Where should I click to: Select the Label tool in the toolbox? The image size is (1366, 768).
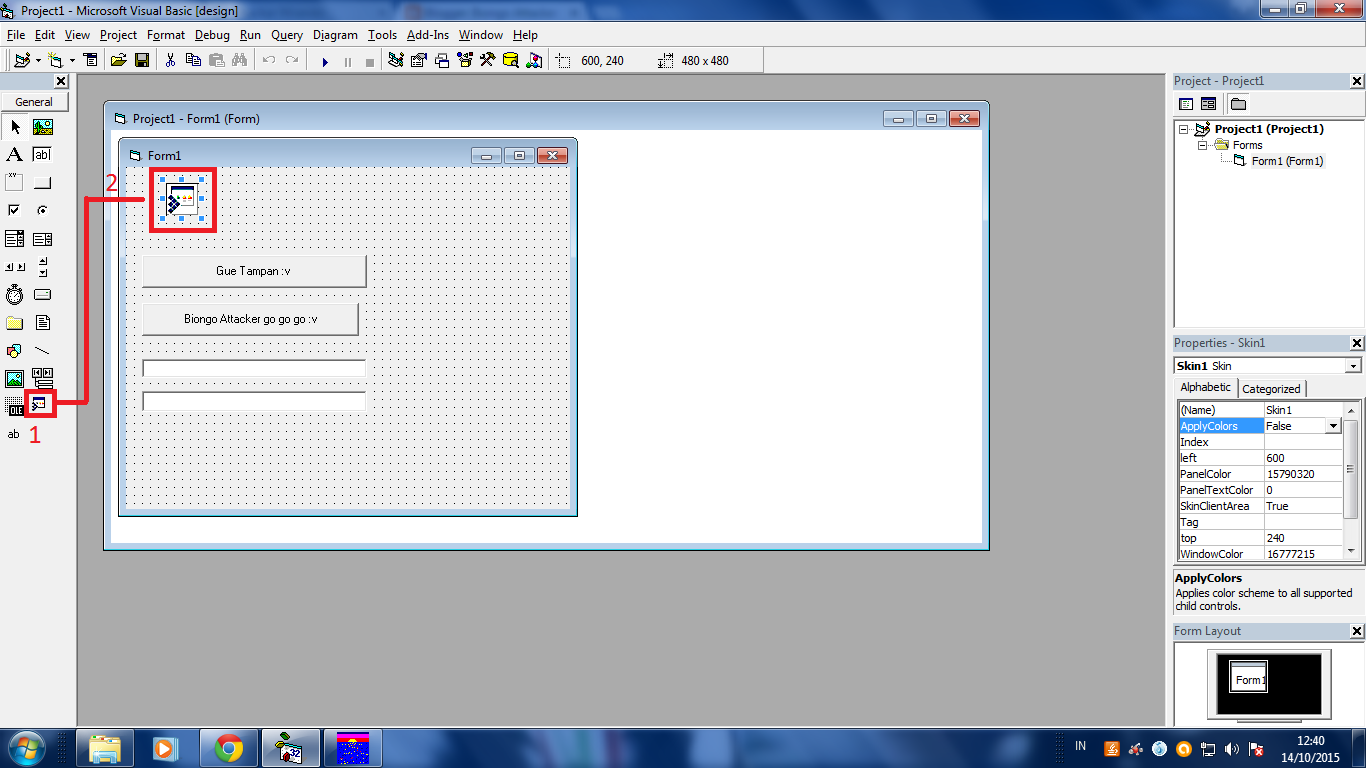click(15, 154)
